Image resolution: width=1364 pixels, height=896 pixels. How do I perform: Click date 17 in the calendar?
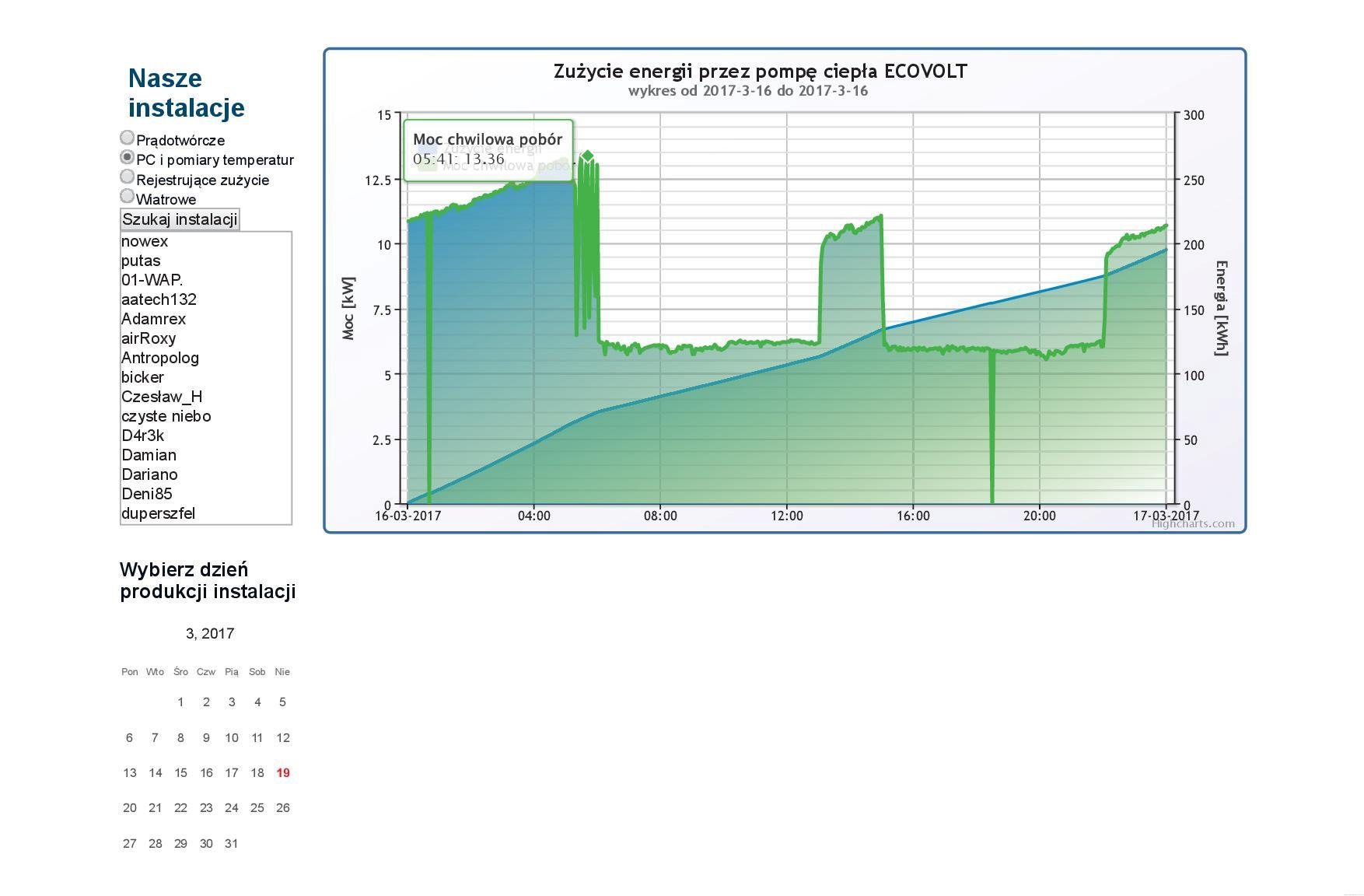tap(232, 773)
